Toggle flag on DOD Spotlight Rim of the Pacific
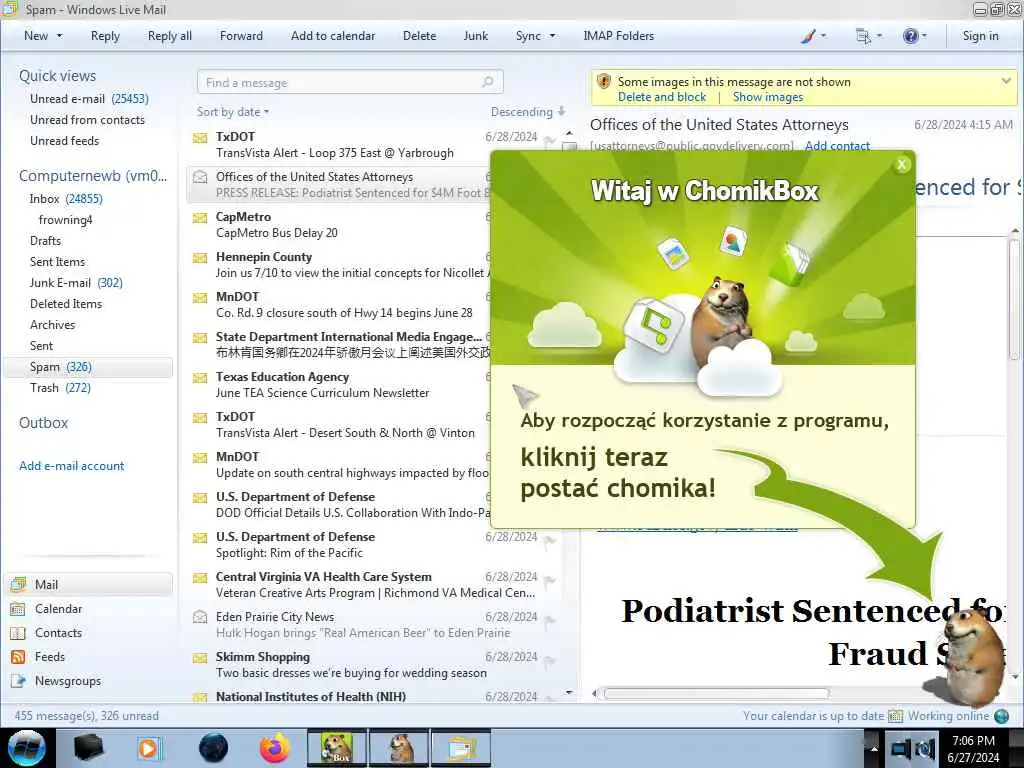1024x768 pixels. pos(550,540)
